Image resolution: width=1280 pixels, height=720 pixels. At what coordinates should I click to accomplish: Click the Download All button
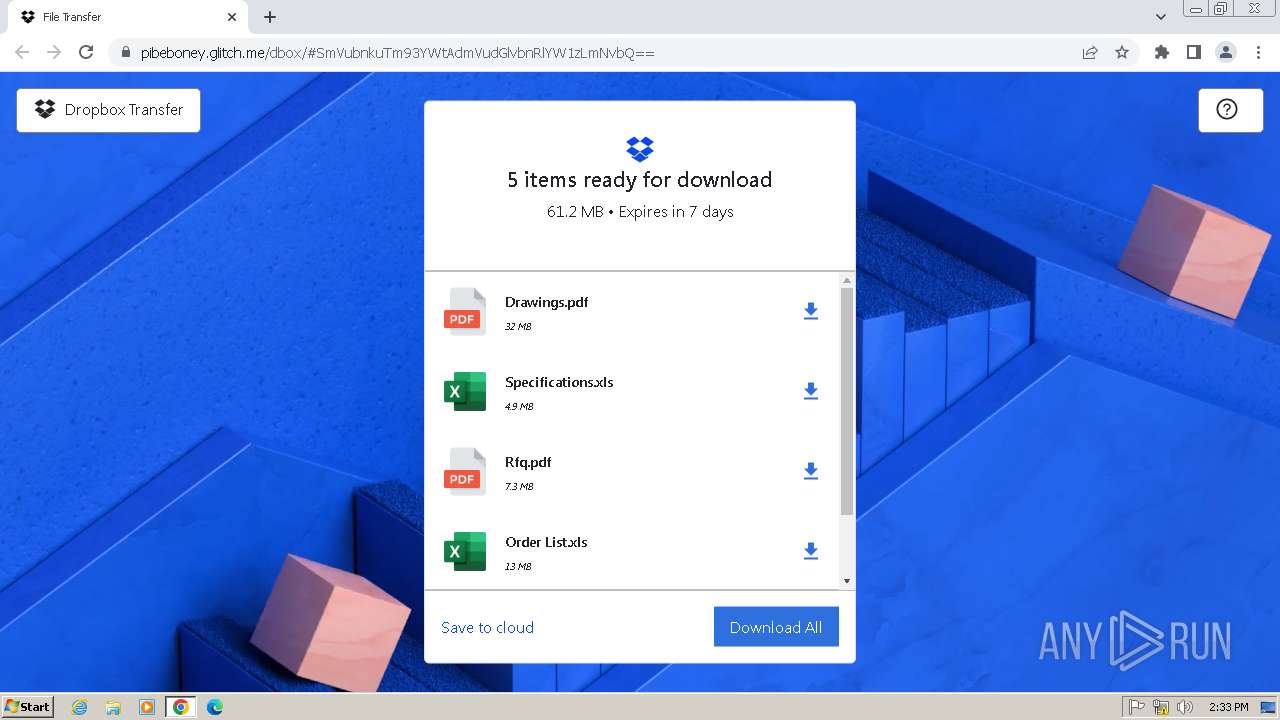pos(776,627)
